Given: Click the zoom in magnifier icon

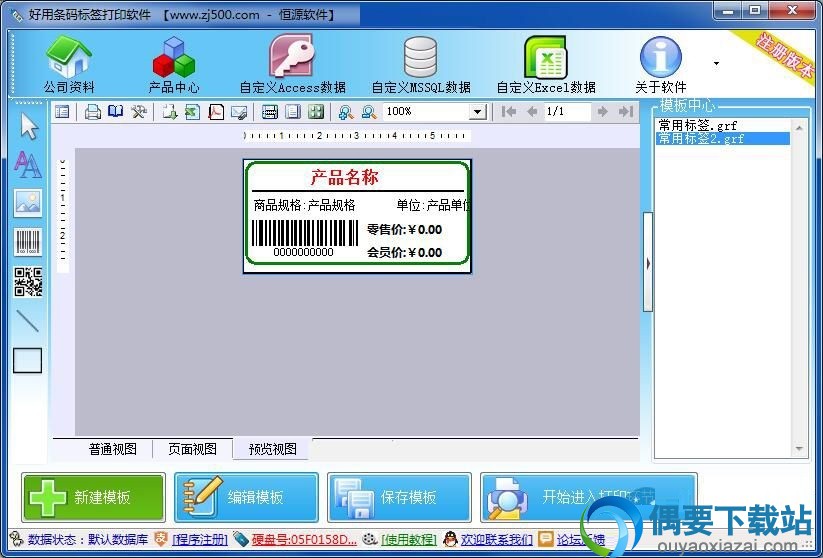Looking at the screenshot, I should click(x=345, y=111).
